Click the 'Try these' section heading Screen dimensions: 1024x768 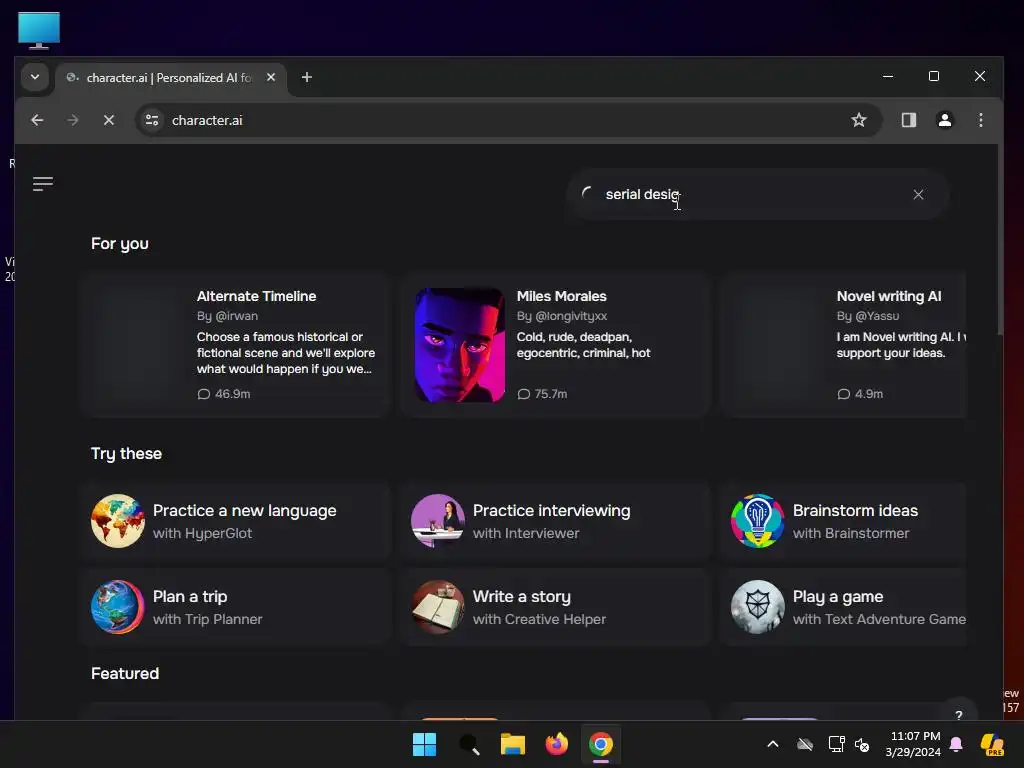126,453
